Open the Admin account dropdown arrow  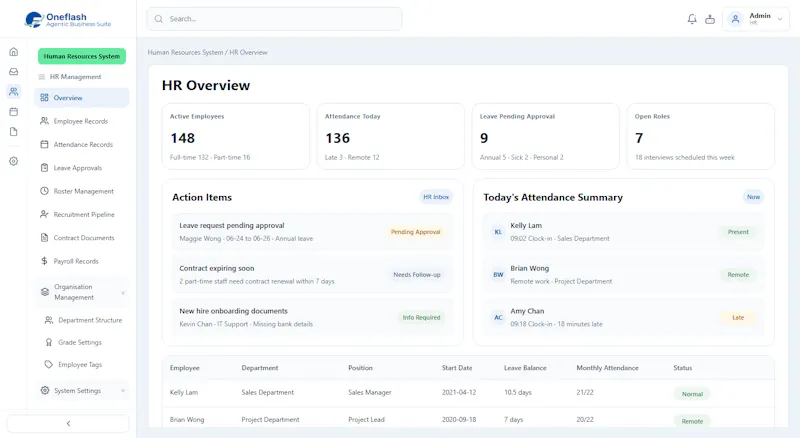coord(780,19)
